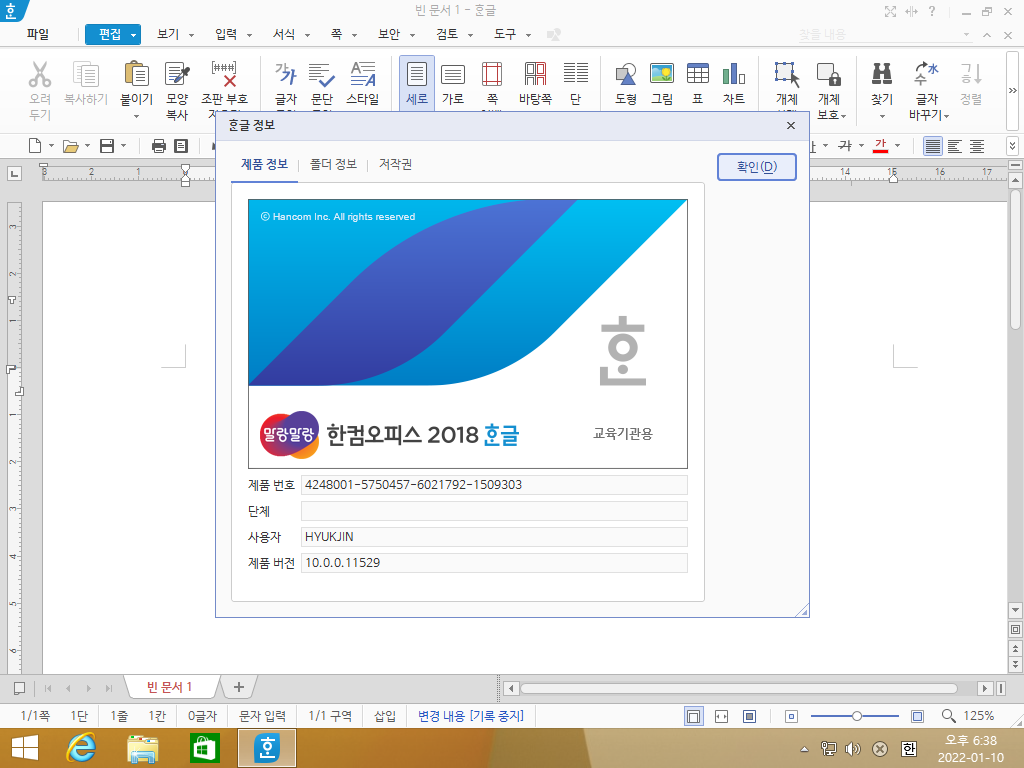Insert a shape with 도형 icon
The height and width of the screenshot is (768, 1024).
click(x=626, y=74)
